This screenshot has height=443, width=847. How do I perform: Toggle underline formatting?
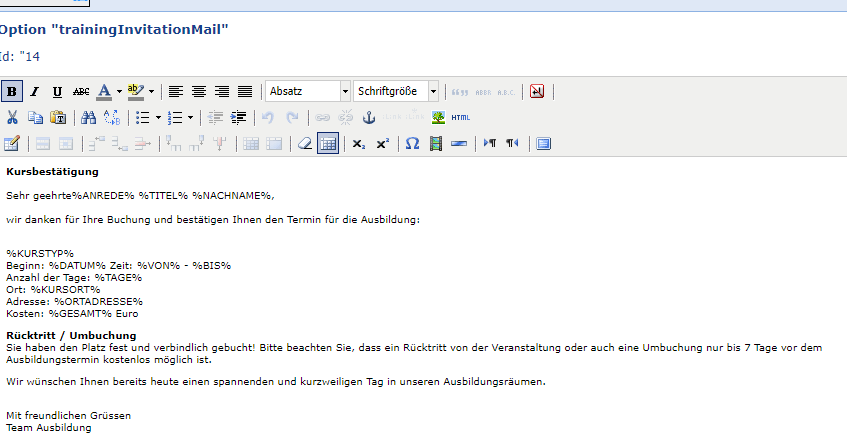[57, 91]
